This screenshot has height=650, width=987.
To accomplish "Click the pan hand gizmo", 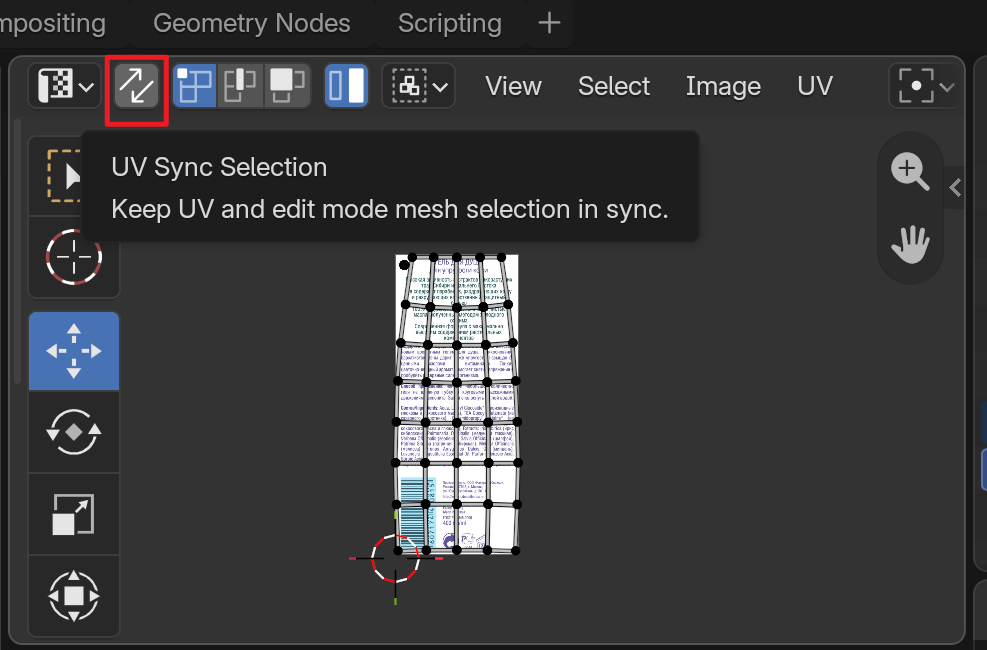I will click(910, 244).
